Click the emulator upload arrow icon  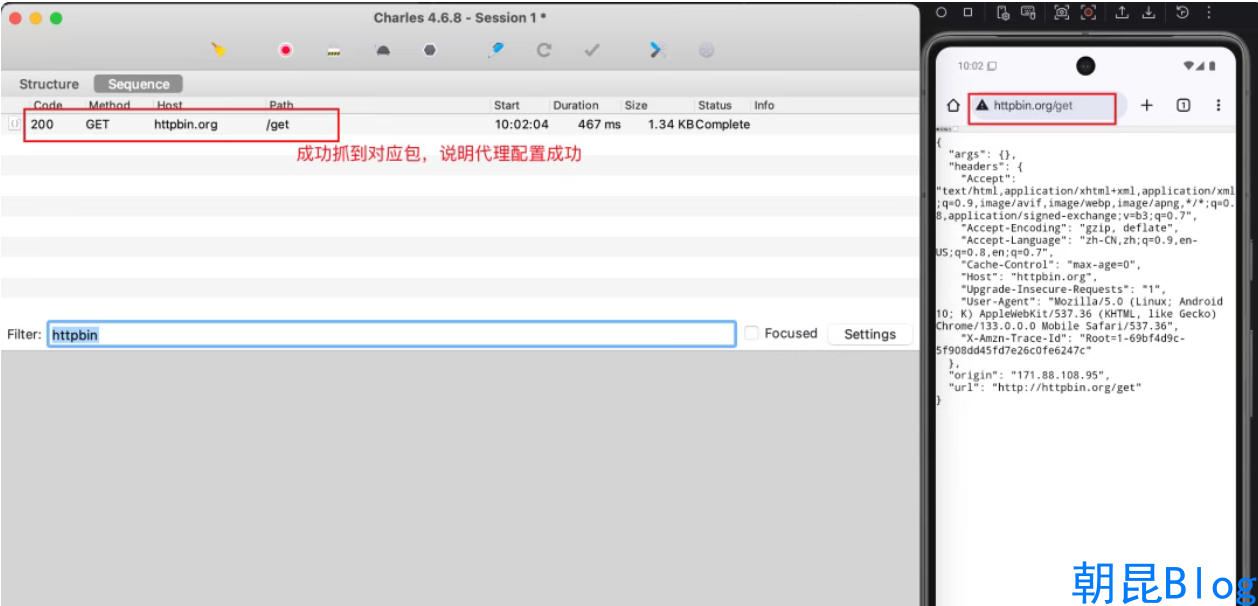point(1122,12)
